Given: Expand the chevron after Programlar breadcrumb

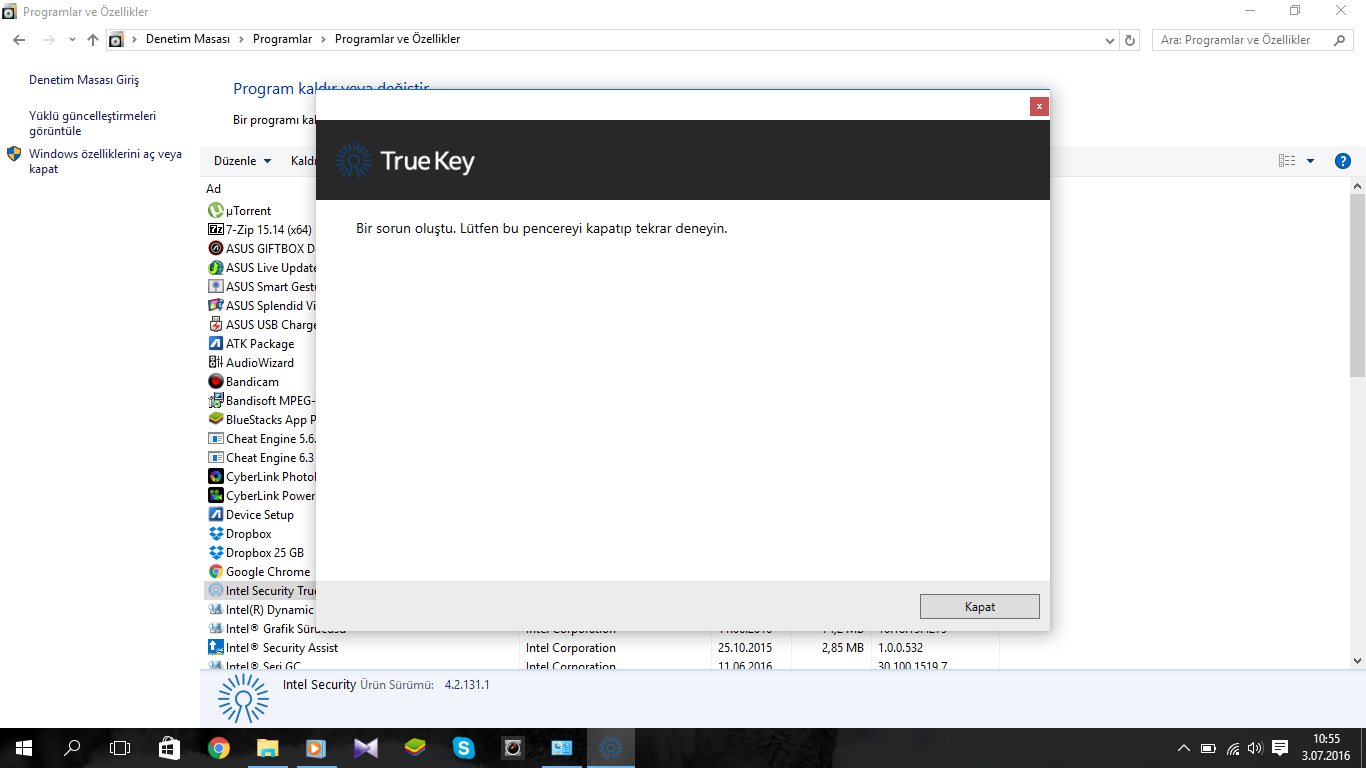Looking at the screenshot, I should click(323, 40).
